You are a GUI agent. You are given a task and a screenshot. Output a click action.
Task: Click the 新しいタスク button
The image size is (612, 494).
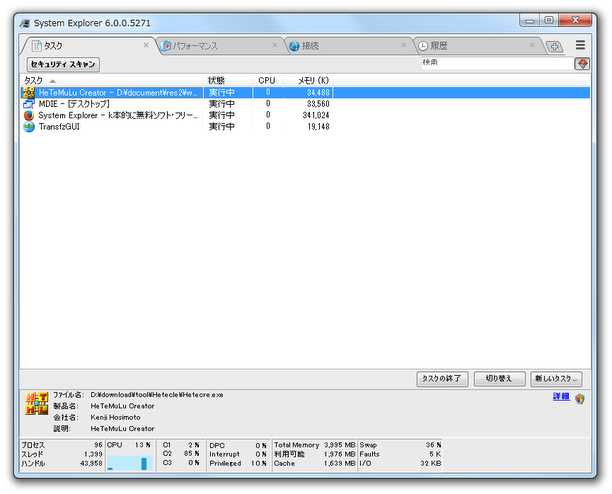pyautogui.click(x=556, y=378)
